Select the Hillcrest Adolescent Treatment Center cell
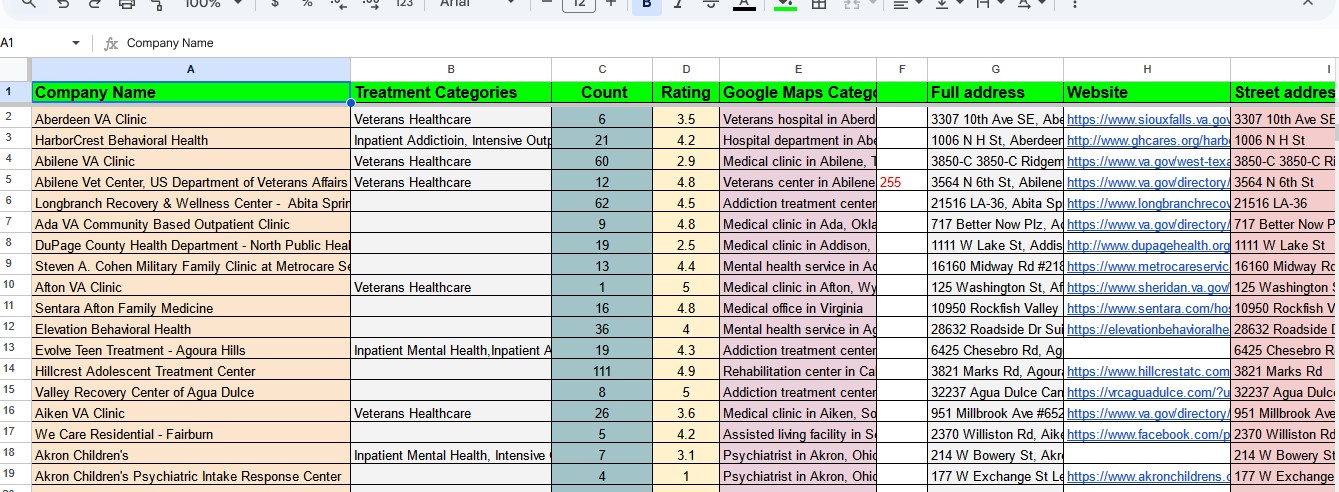 click(191, 371)
